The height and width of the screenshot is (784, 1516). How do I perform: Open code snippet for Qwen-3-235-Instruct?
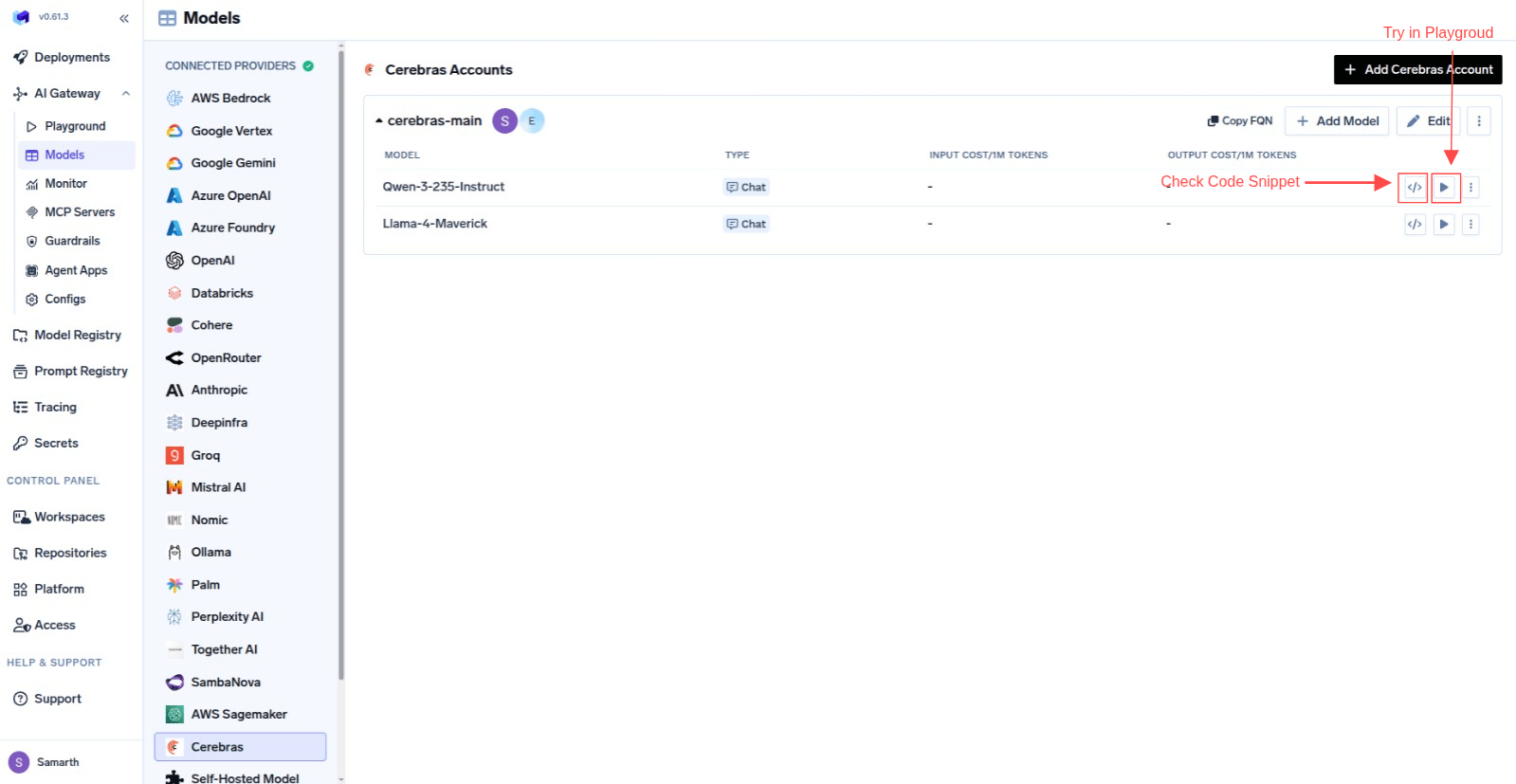click(x=1414, y=188)
